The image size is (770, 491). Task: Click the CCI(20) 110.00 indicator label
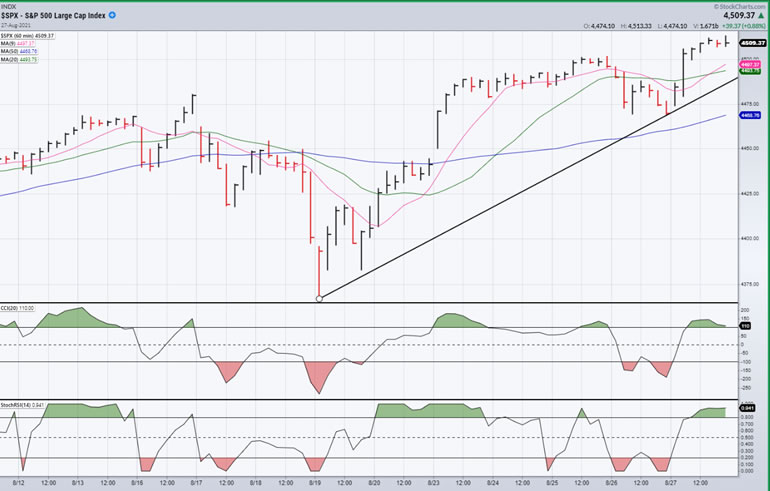(17, 308)
